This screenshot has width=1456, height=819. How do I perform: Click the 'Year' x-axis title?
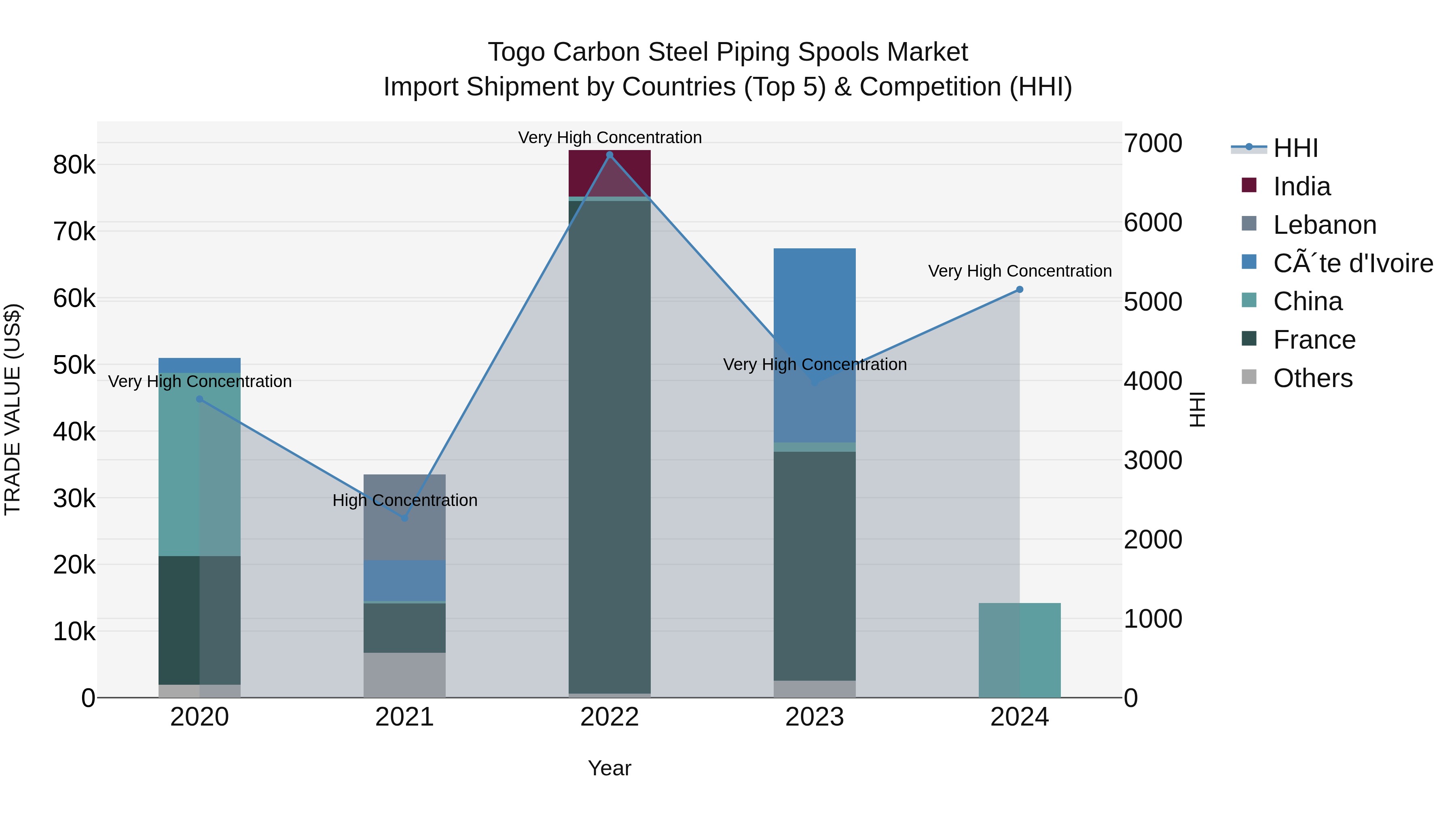click(609, 768)
